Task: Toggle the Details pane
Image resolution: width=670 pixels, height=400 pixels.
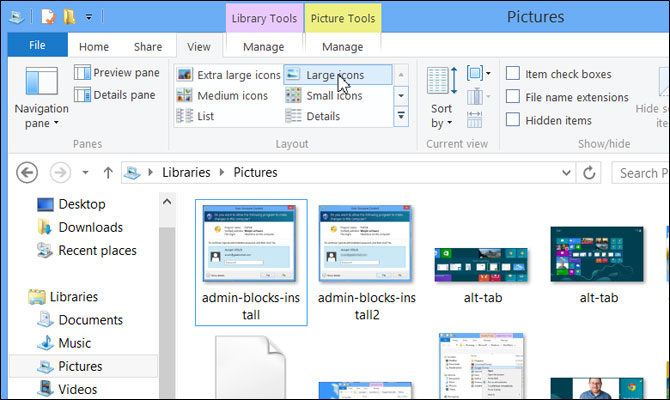Action: pos(115,95)
